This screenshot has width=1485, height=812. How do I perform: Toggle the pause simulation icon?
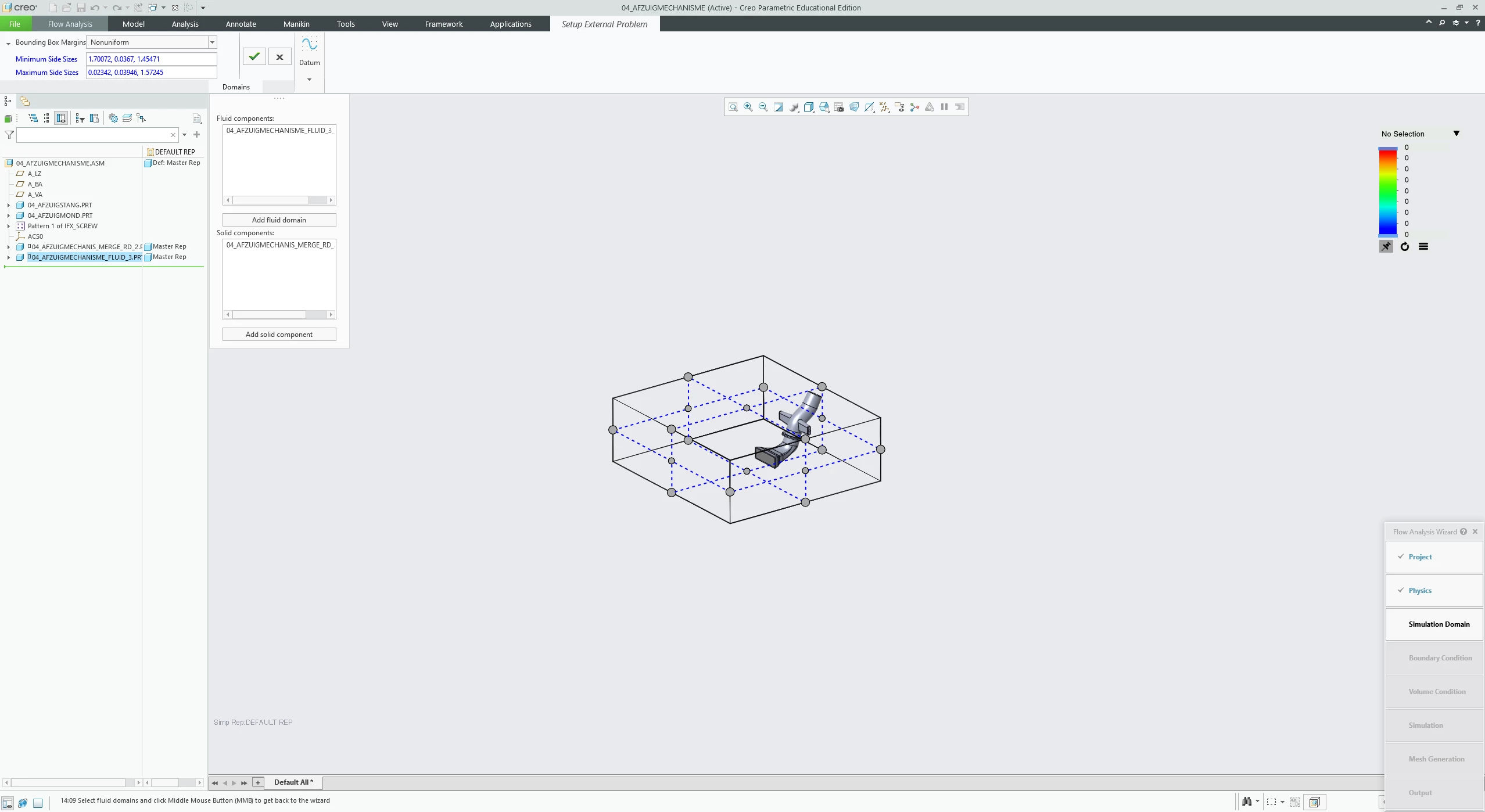coord(945,107)
